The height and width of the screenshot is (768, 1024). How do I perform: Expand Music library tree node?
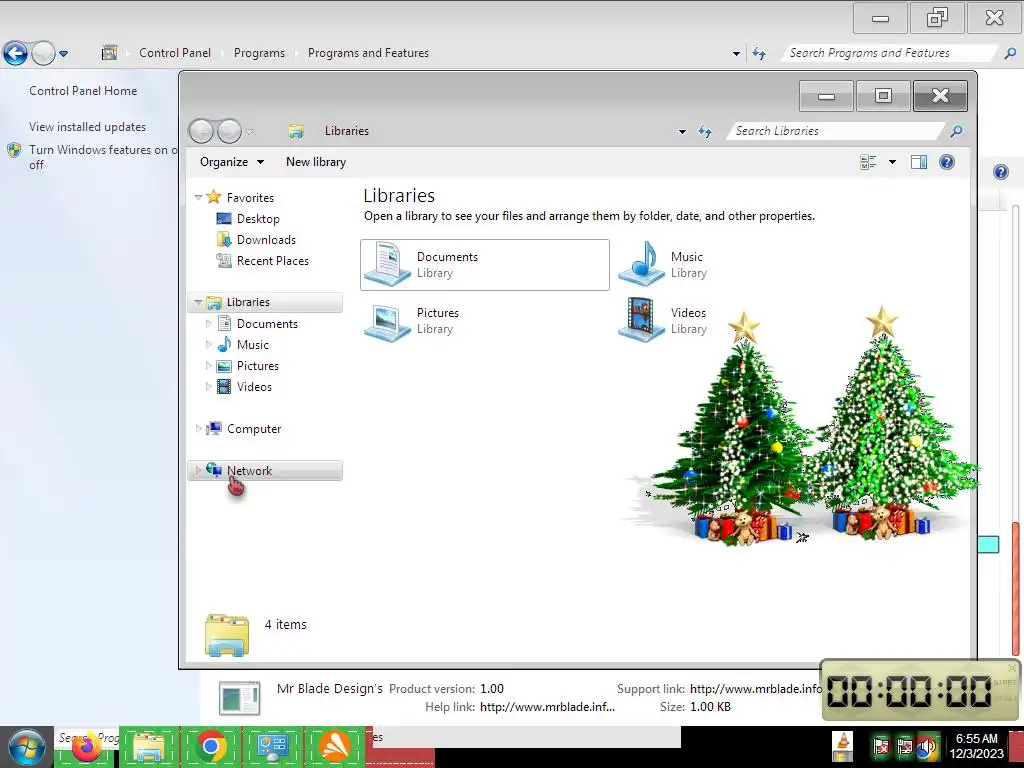coord(209,345)
